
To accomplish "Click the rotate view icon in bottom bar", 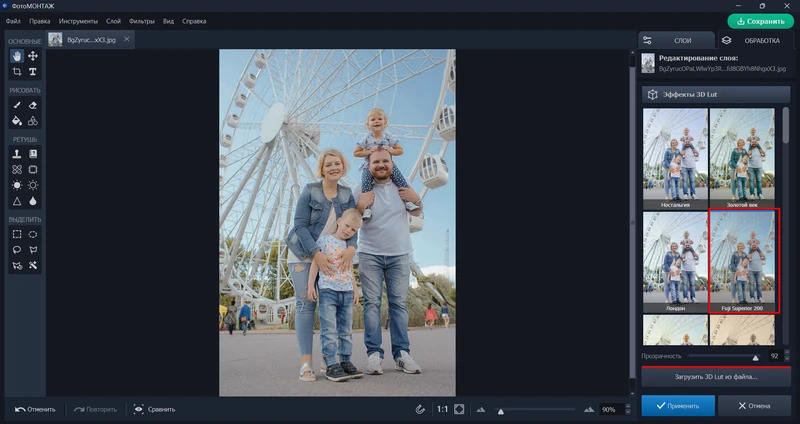I will [420, 409].
